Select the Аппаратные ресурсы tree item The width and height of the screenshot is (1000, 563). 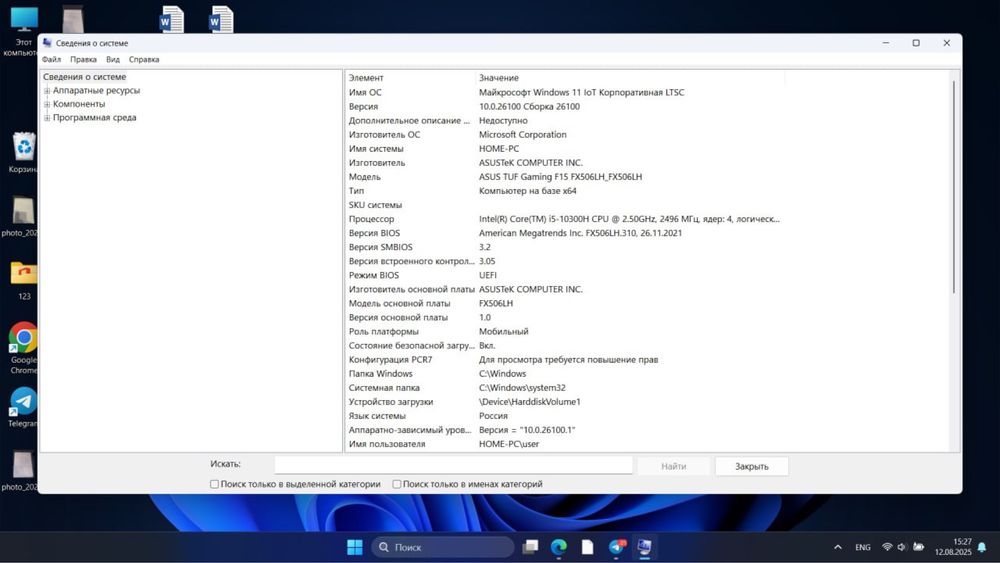pos(96,91)
